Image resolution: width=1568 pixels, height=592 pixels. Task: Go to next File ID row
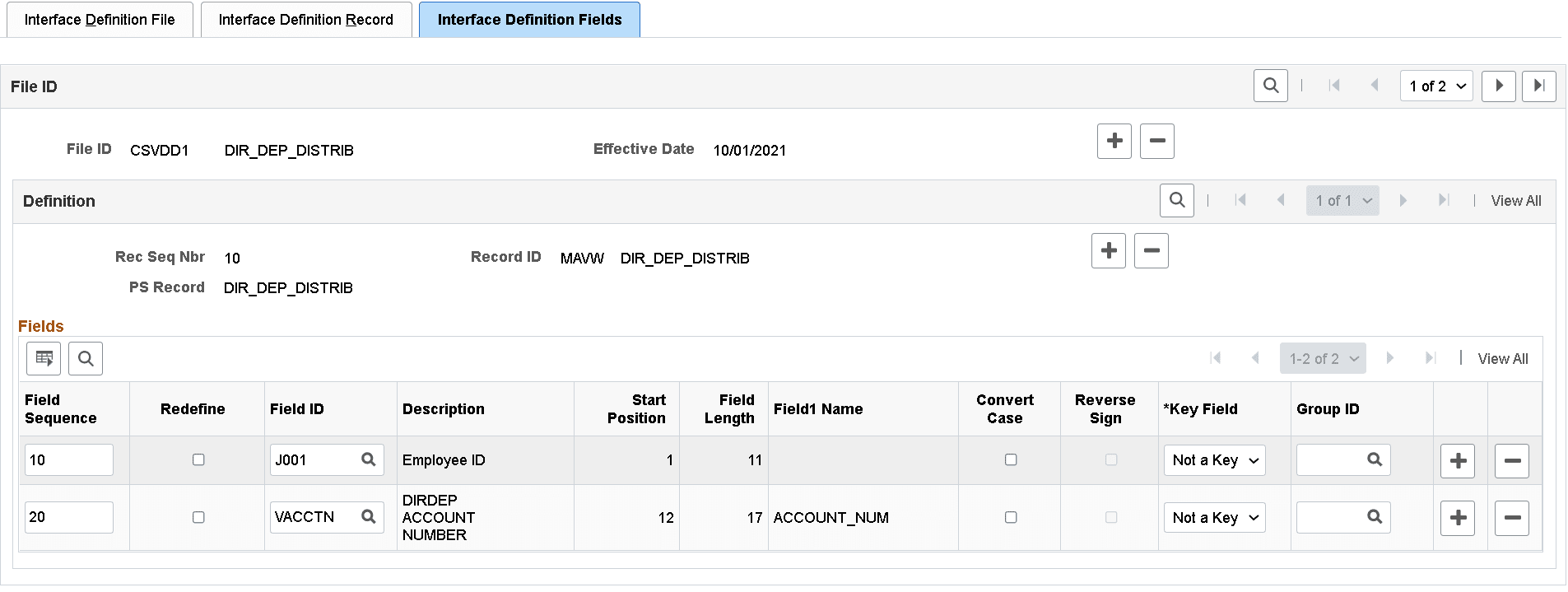tap(1498, 86)
